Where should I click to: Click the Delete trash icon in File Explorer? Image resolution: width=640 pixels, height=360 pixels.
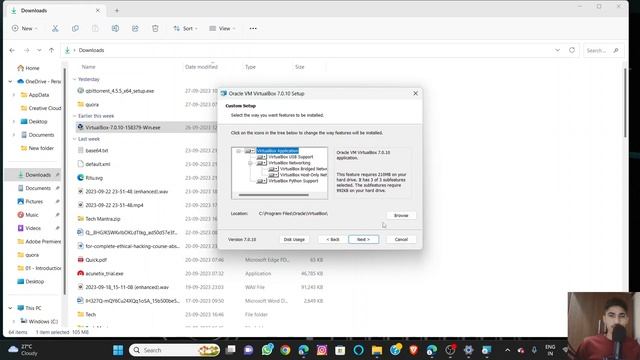pyautogui.click(x=155, y=29)
